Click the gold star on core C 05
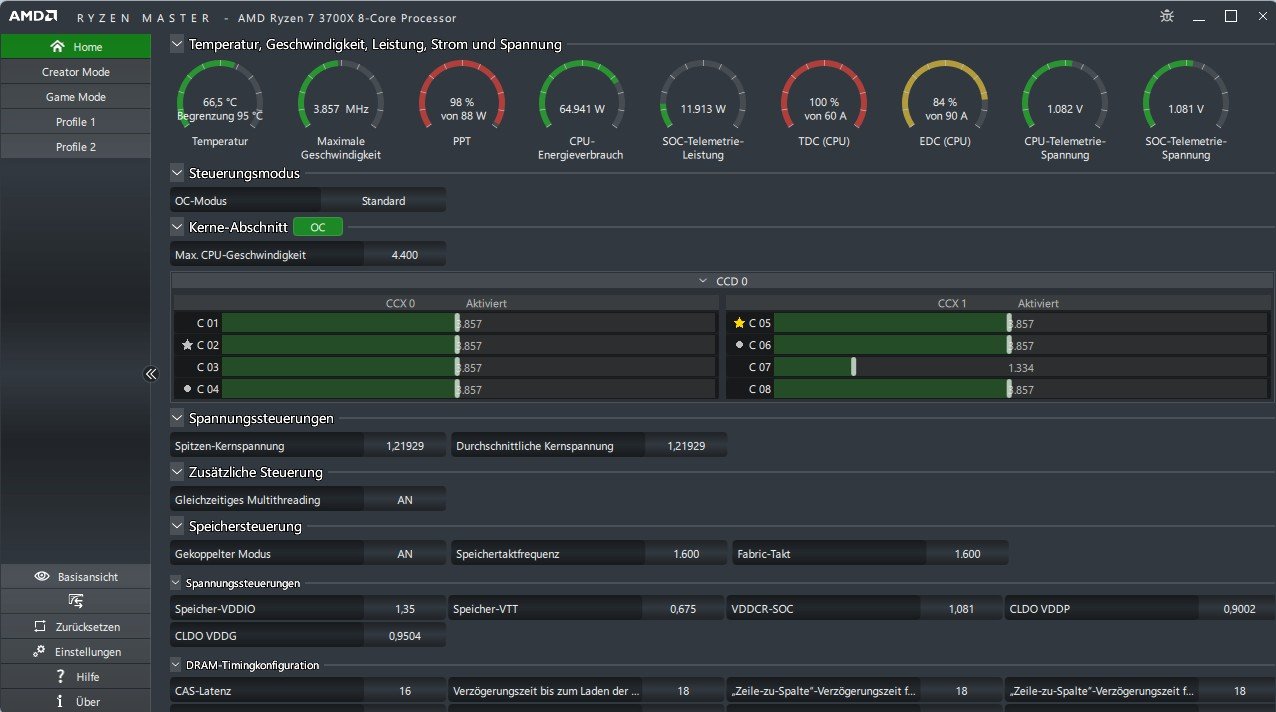The width and height of the screenshot is (1276, 712). (x=739, y=323)
